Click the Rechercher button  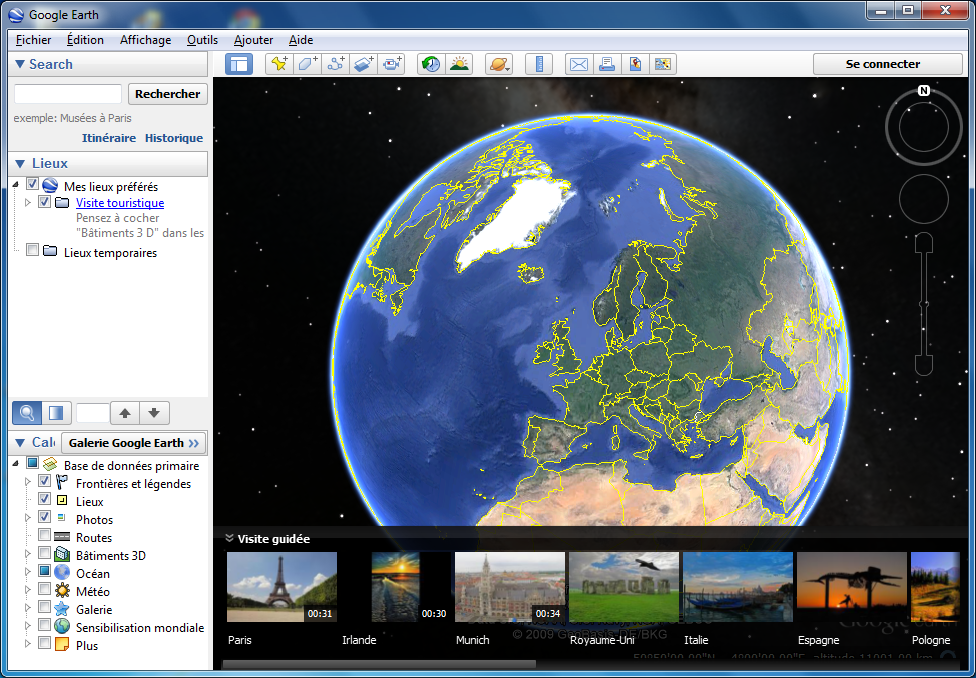point(168,94)
